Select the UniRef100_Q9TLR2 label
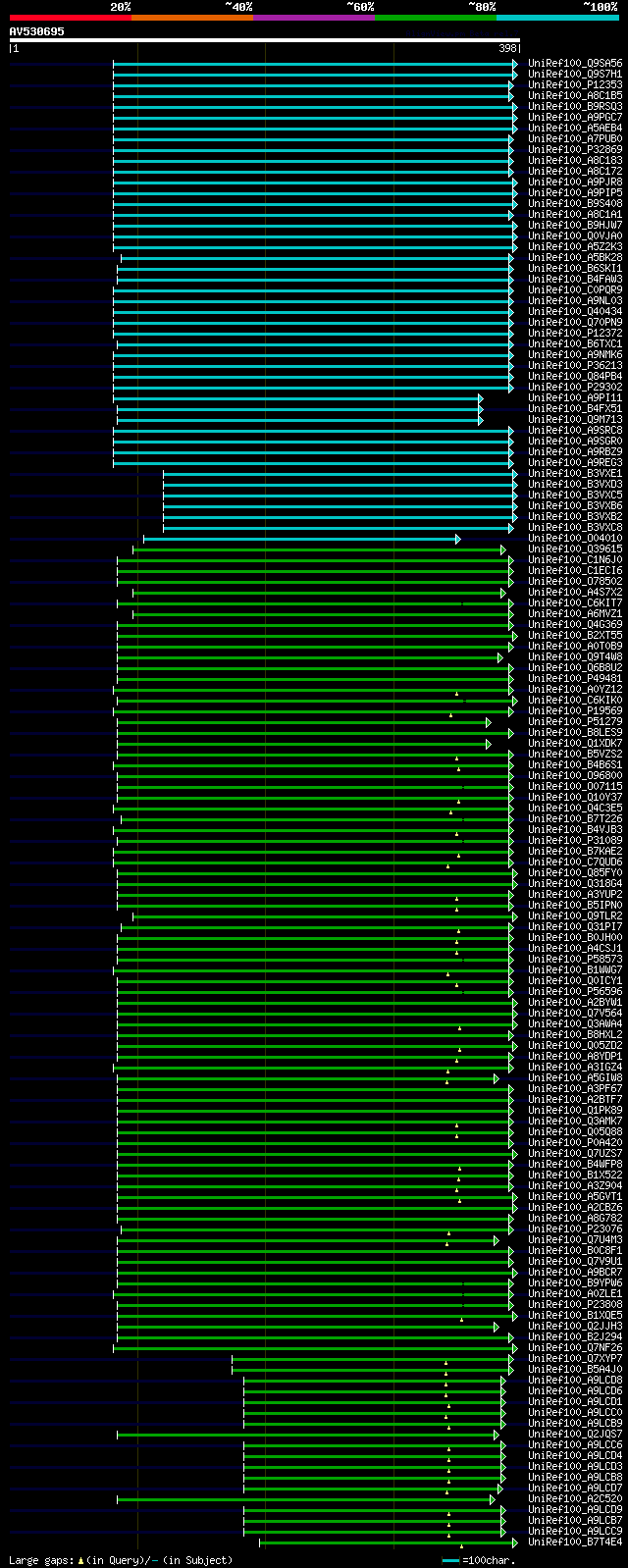 pyautogui.click(x=575, y=915)
